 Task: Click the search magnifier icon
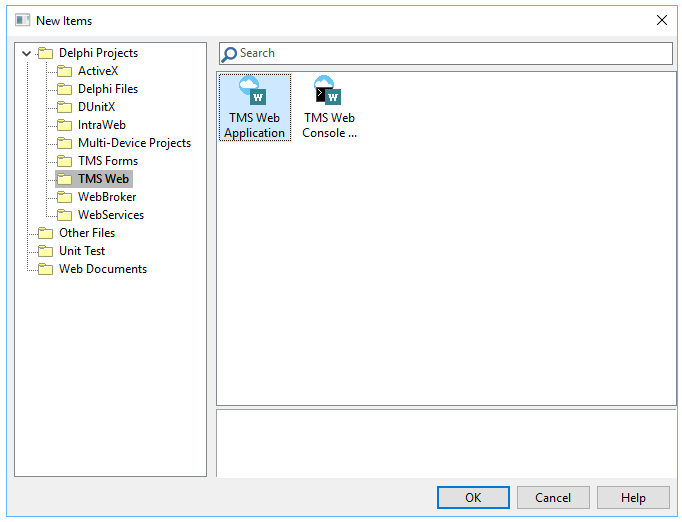(x=229, y=54)
